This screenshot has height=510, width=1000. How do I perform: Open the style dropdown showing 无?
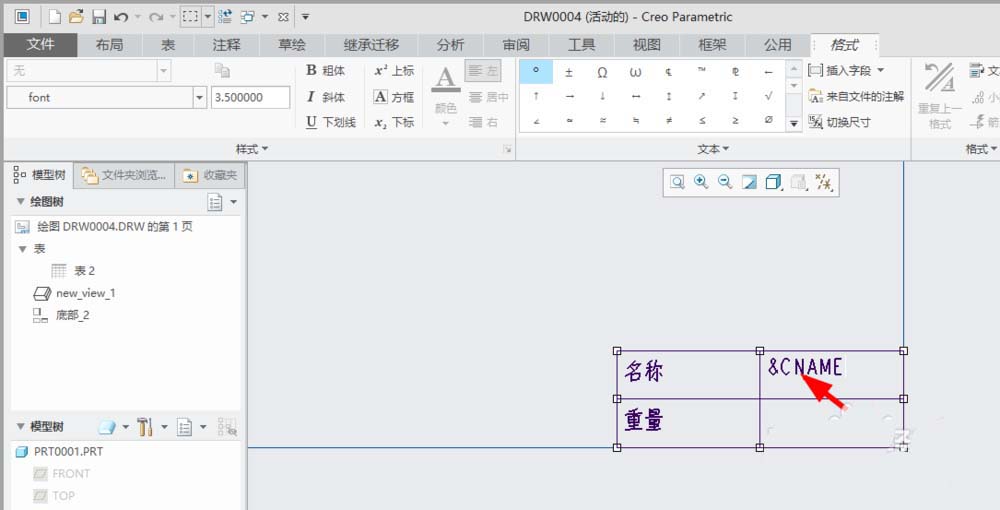[163, 70]
